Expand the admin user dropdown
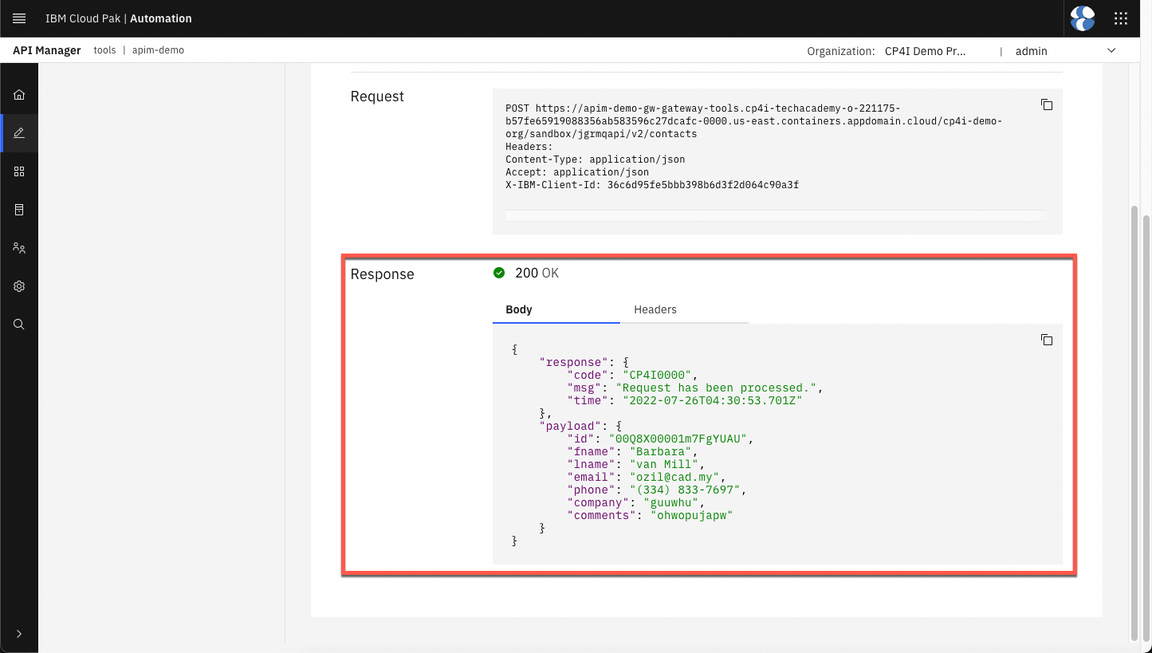 (x=1111, y=51)
